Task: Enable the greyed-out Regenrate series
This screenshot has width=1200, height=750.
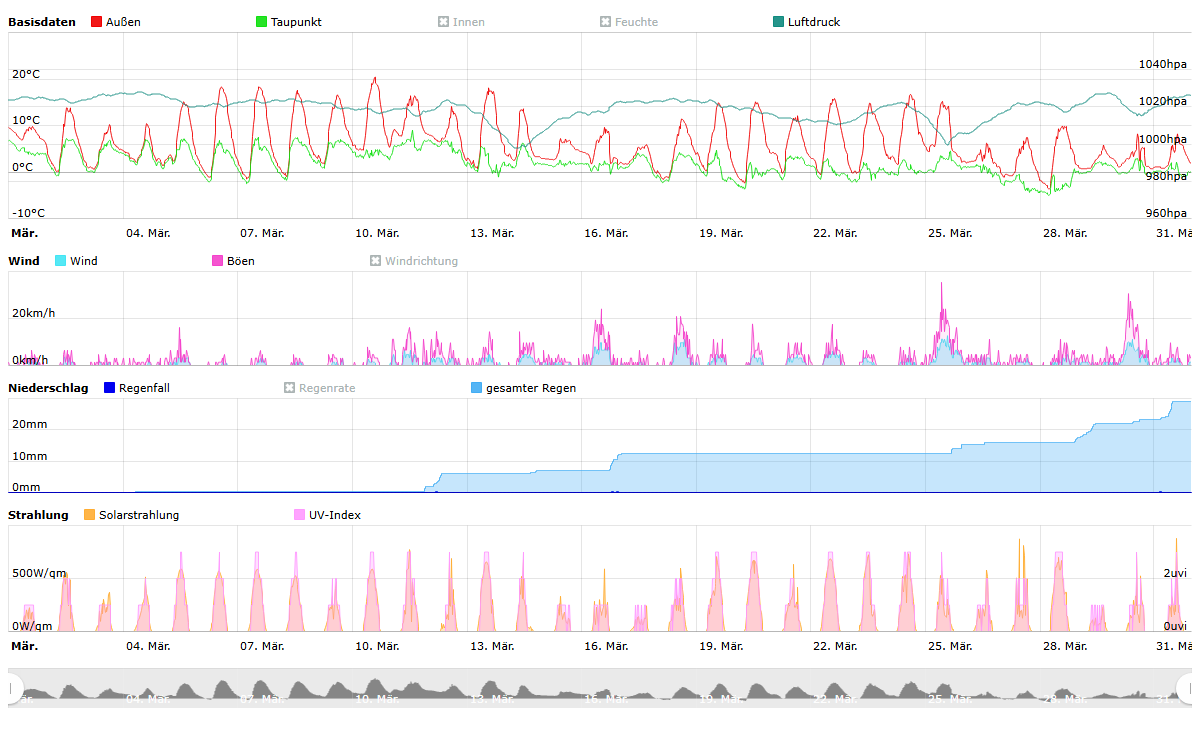Action: point(290,388)
